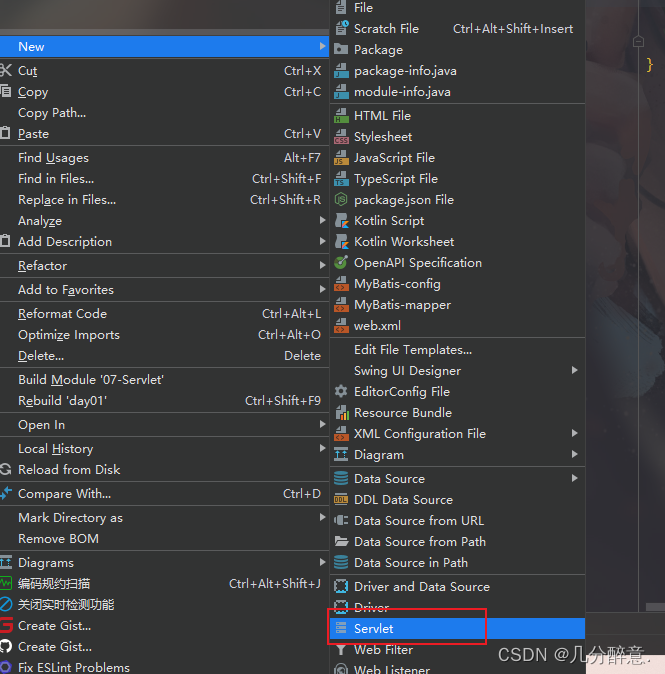Click the HTML File icon
This screenshot has height=674, width=665.
click(341, 116)
